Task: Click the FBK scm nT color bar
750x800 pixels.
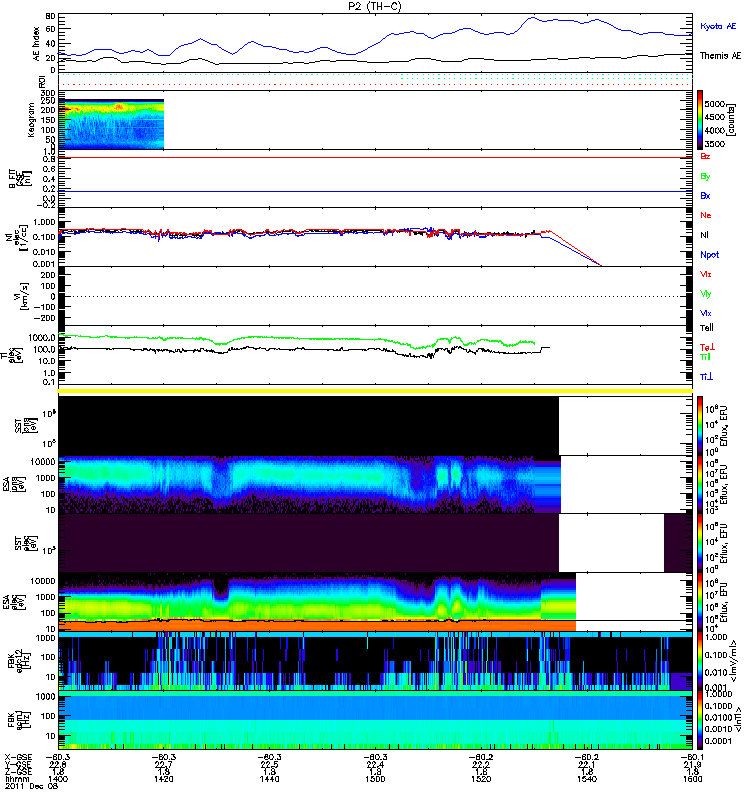Action: pyautogui.click(x=700, y=720)
